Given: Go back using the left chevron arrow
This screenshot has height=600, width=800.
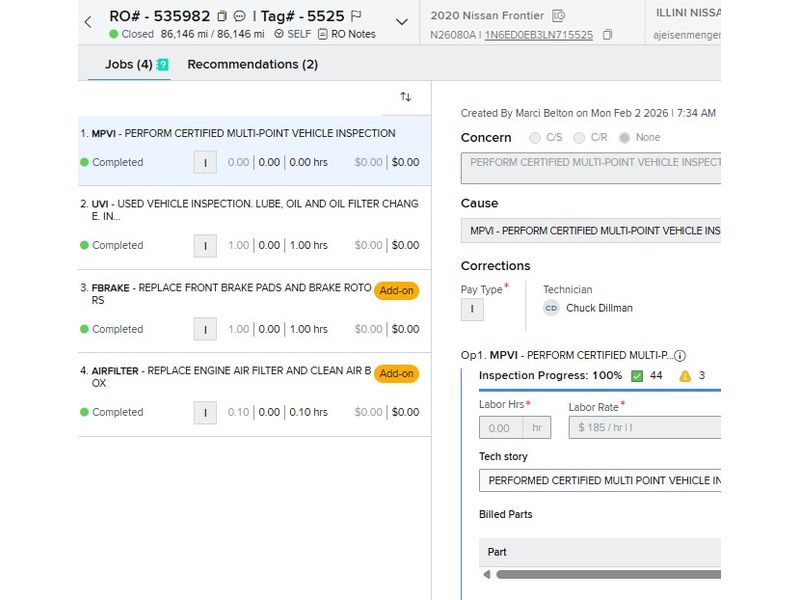Looking at the screenshot, I should (x=88, y=22).
